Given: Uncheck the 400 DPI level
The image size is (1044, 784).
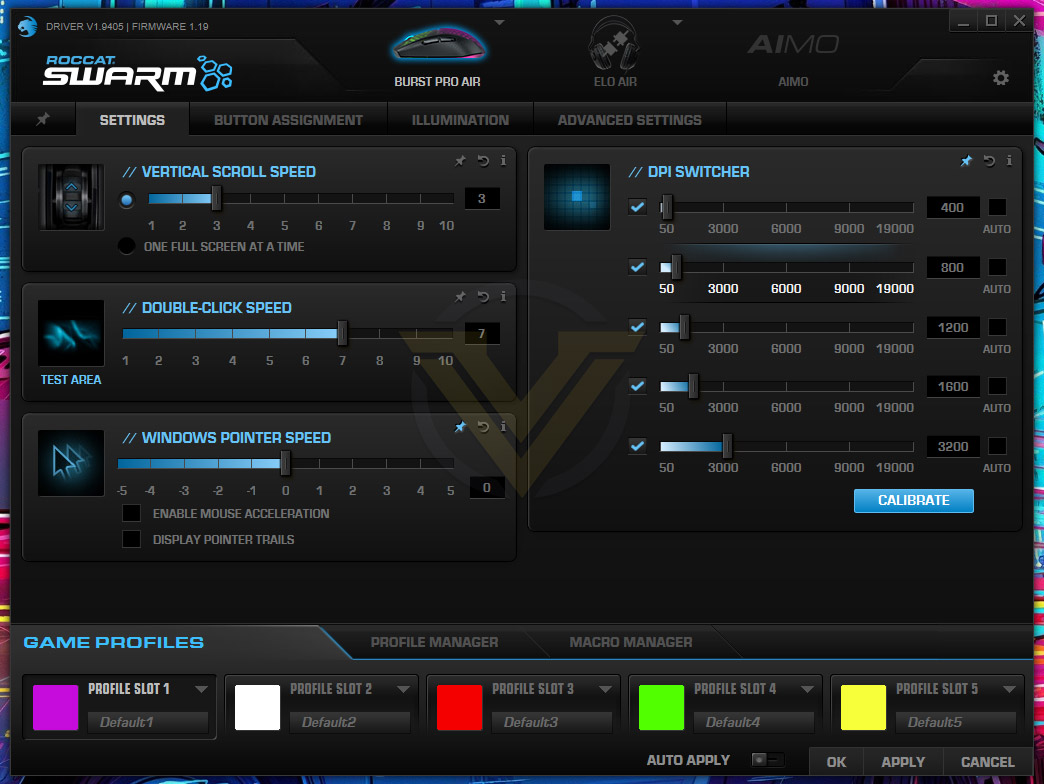Looking at the screenshot, I should click(x=637, y=207).
